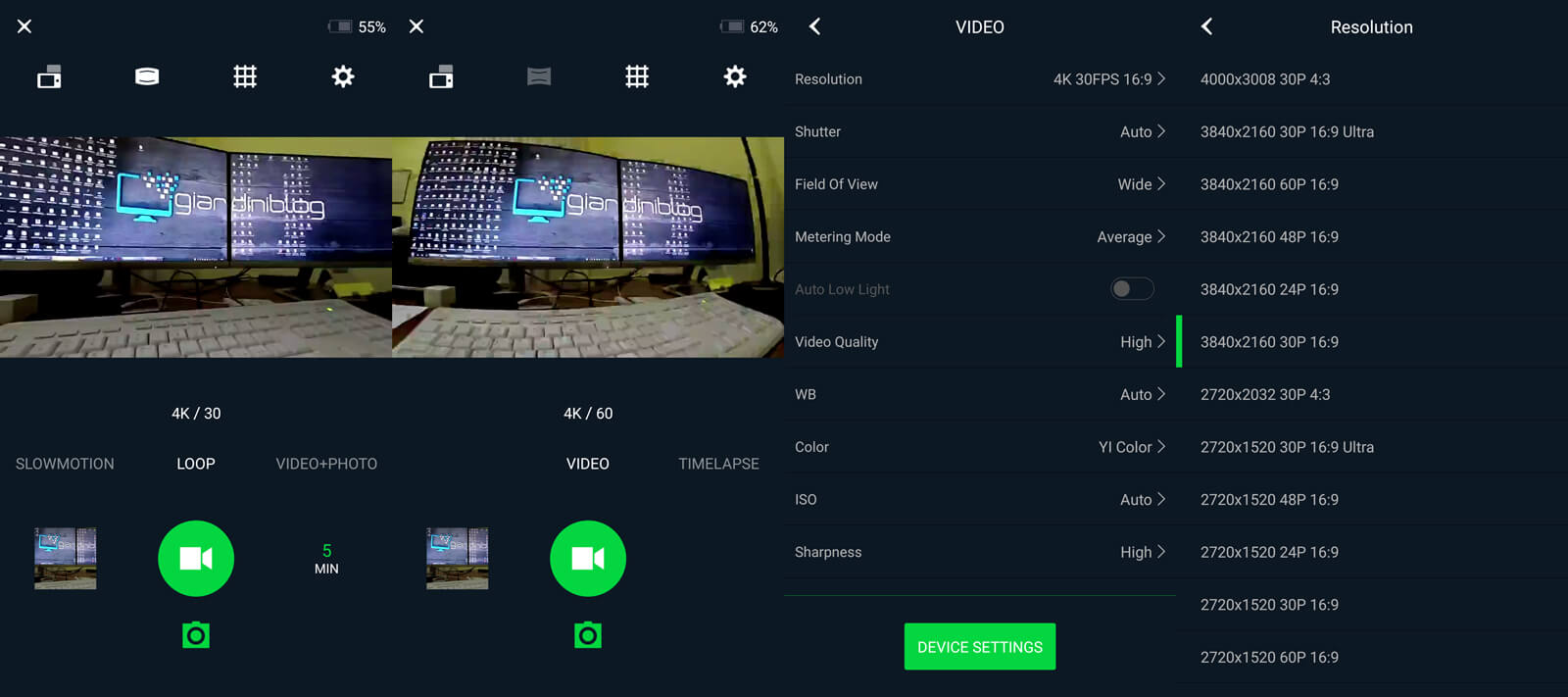Open gallery thumbnail on the LOOP screen

pyautogui.click(x=66, y=558)
